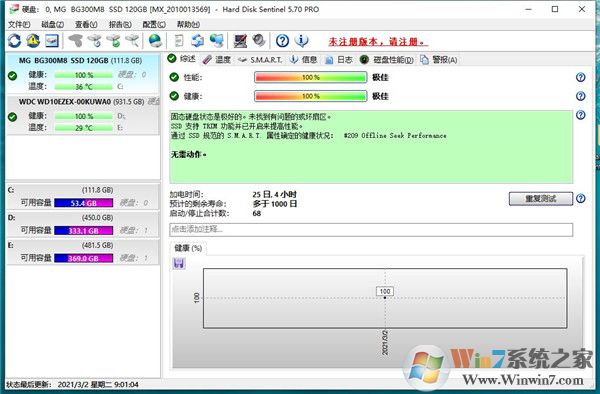
Task: Click E: free space bar 369.0 GB
Action: (83, 258)
